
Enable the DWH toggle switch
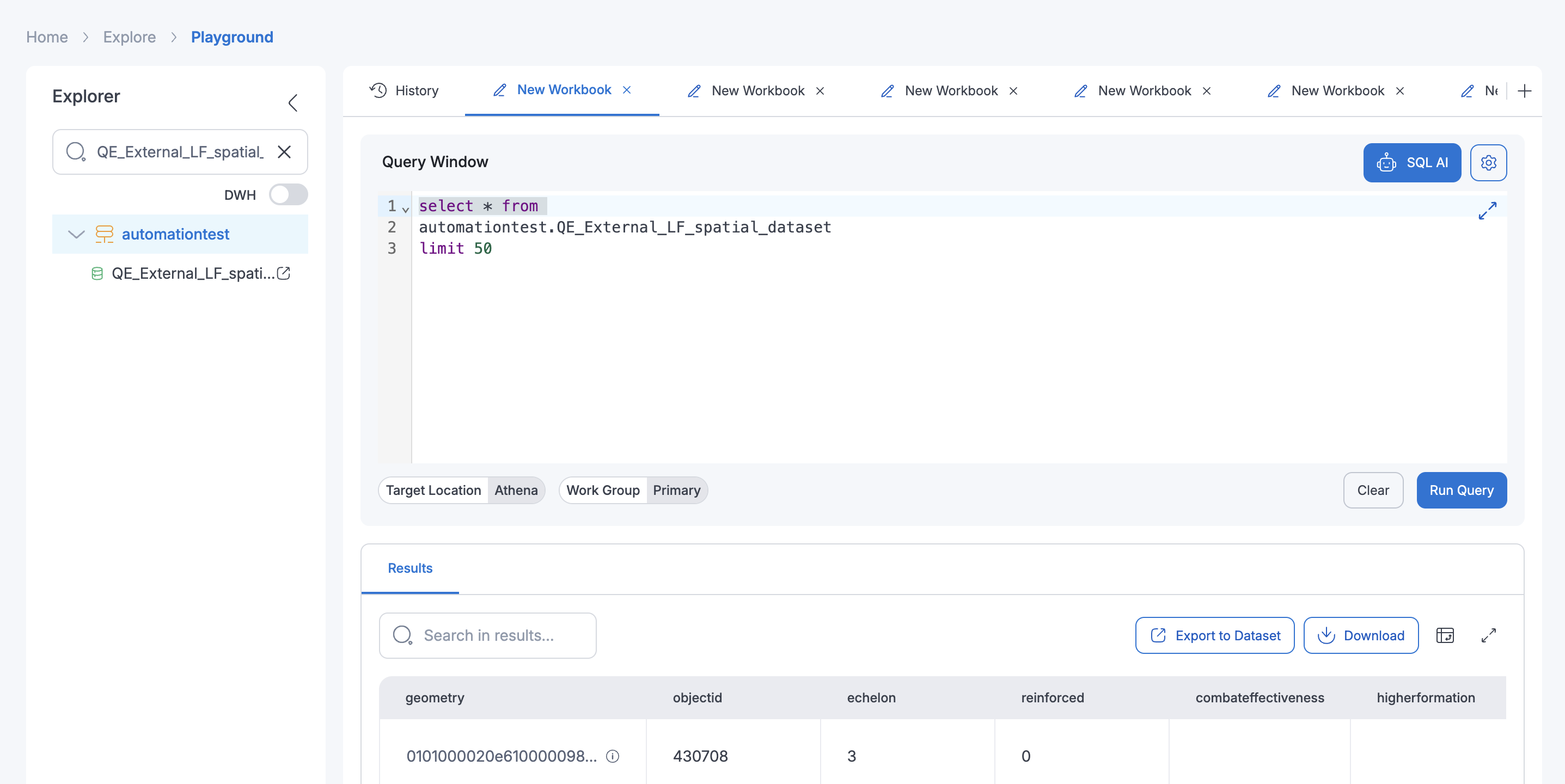289,194
